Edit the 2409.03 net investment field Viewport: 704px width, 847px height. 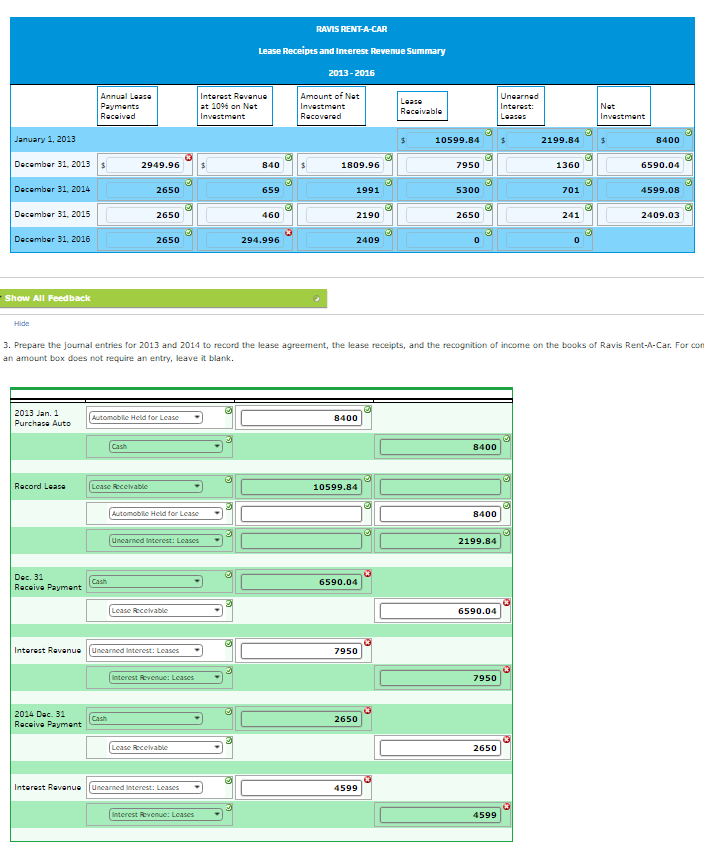[645, 214]
